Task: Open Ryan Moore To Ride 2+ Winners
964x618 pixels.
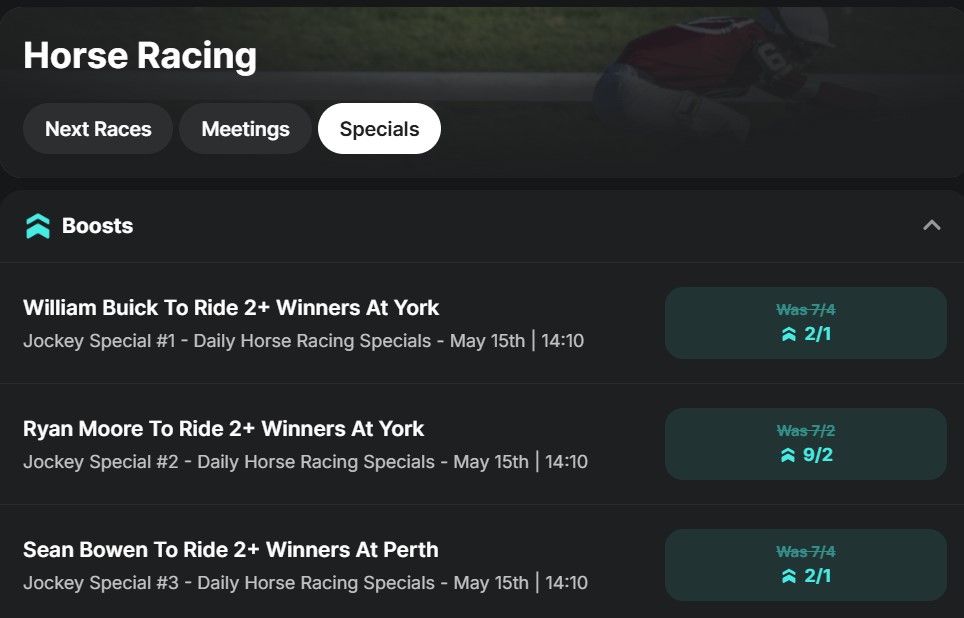Action: [x=223, y=429]
